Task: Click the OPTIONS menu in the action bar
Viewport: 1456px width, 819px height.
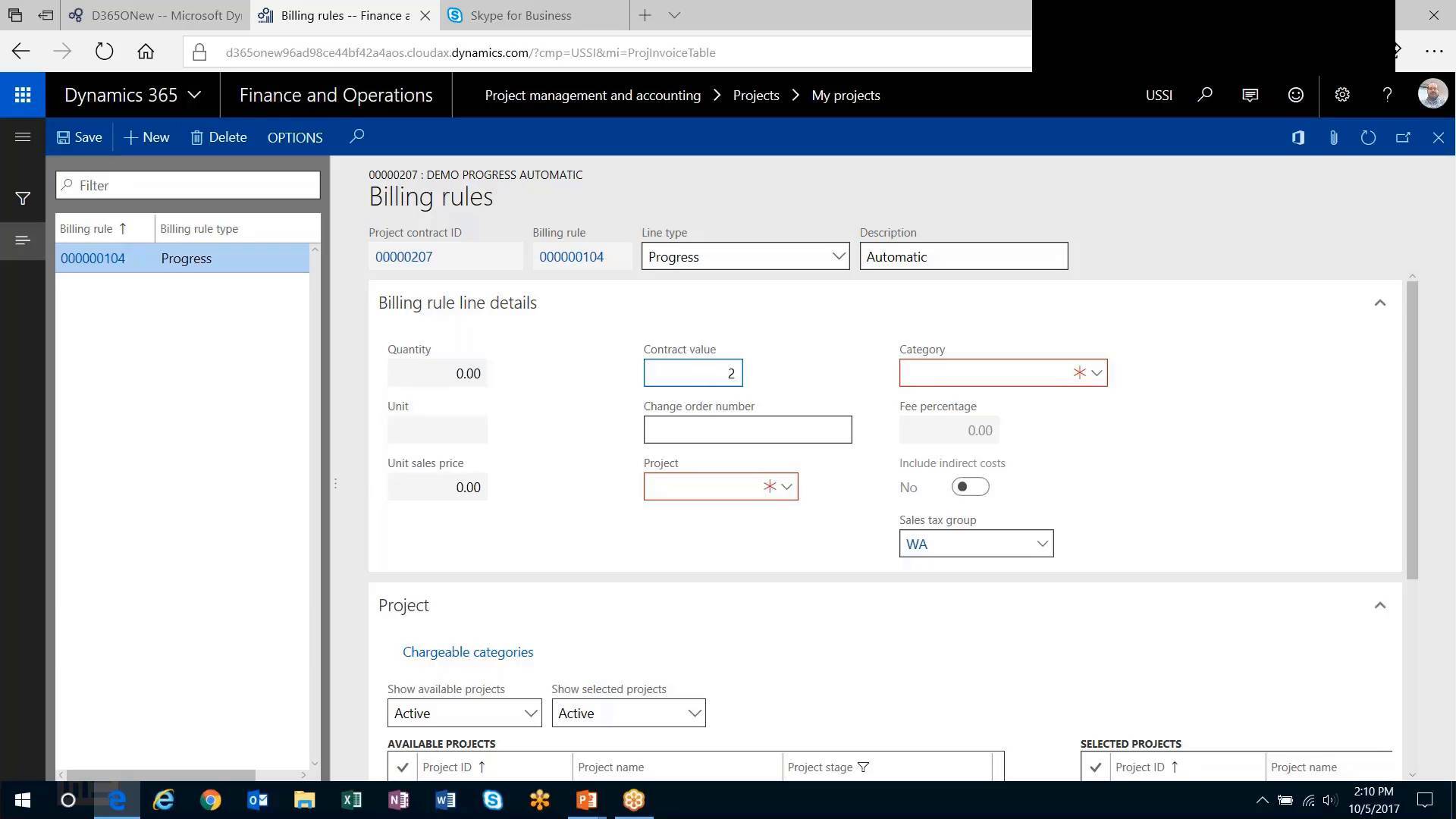Action: pyautogui.click(x=294, y=137)
